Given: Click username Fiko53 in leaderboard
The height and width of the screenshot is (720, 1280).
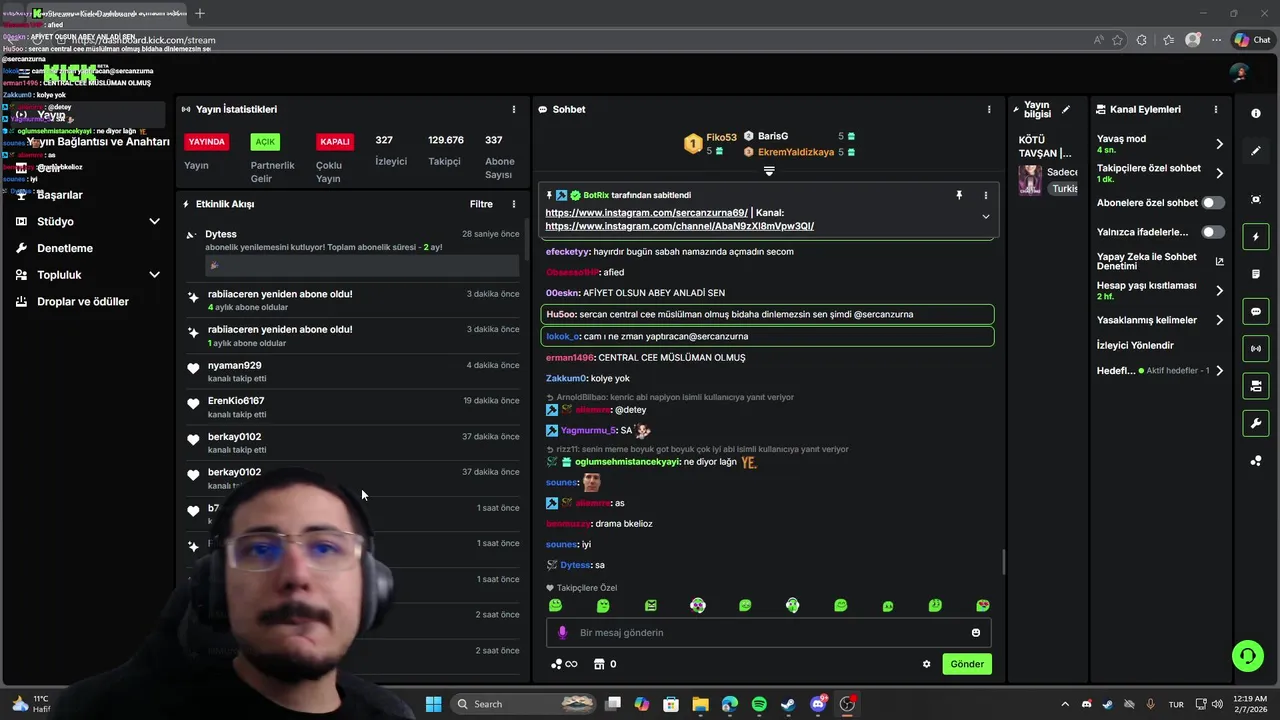Looking at the screenshot, I should click(x=721, y=137).
